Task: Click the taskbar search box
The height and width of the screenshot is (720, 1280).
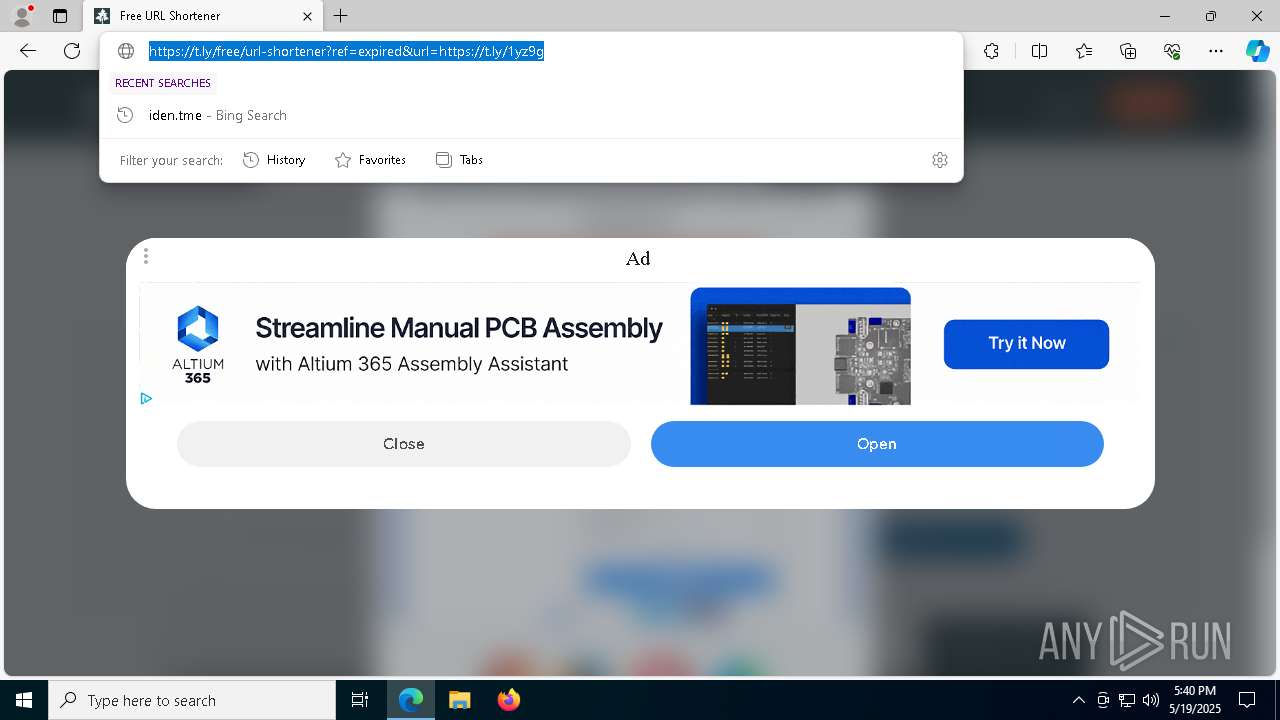Action: click(192, 700)
